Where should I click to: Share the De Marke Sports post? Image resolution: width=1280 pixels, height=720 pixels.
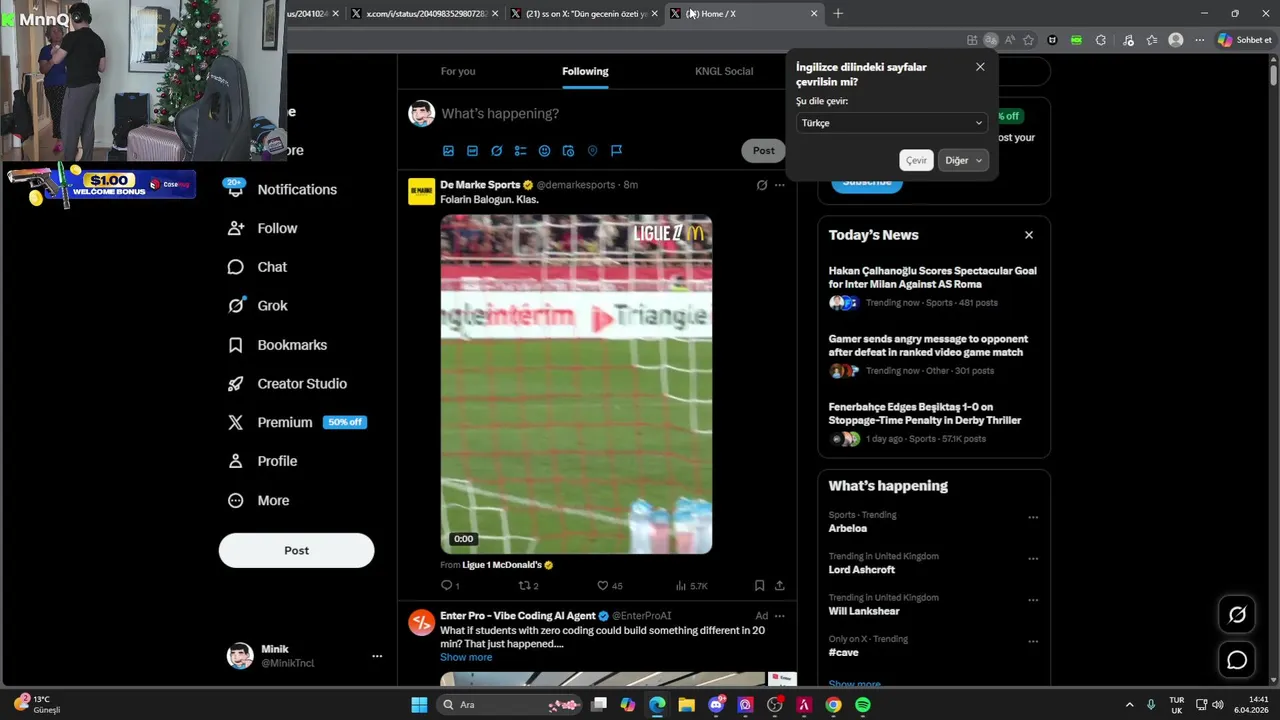(x=779, y=586)
